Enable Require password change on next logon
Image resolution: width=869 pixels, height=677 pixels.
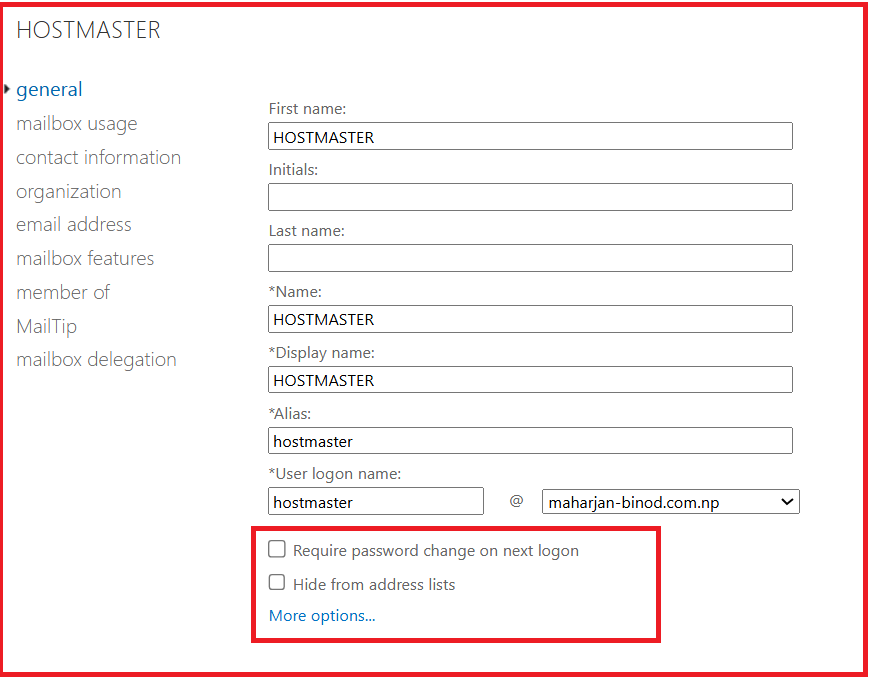[x=277, y=550]
